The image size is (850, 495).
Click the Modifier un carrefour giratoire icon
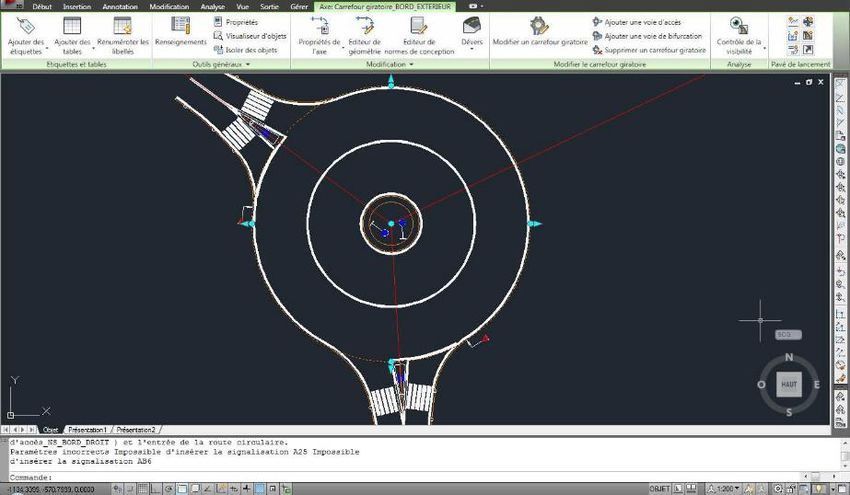539,27
